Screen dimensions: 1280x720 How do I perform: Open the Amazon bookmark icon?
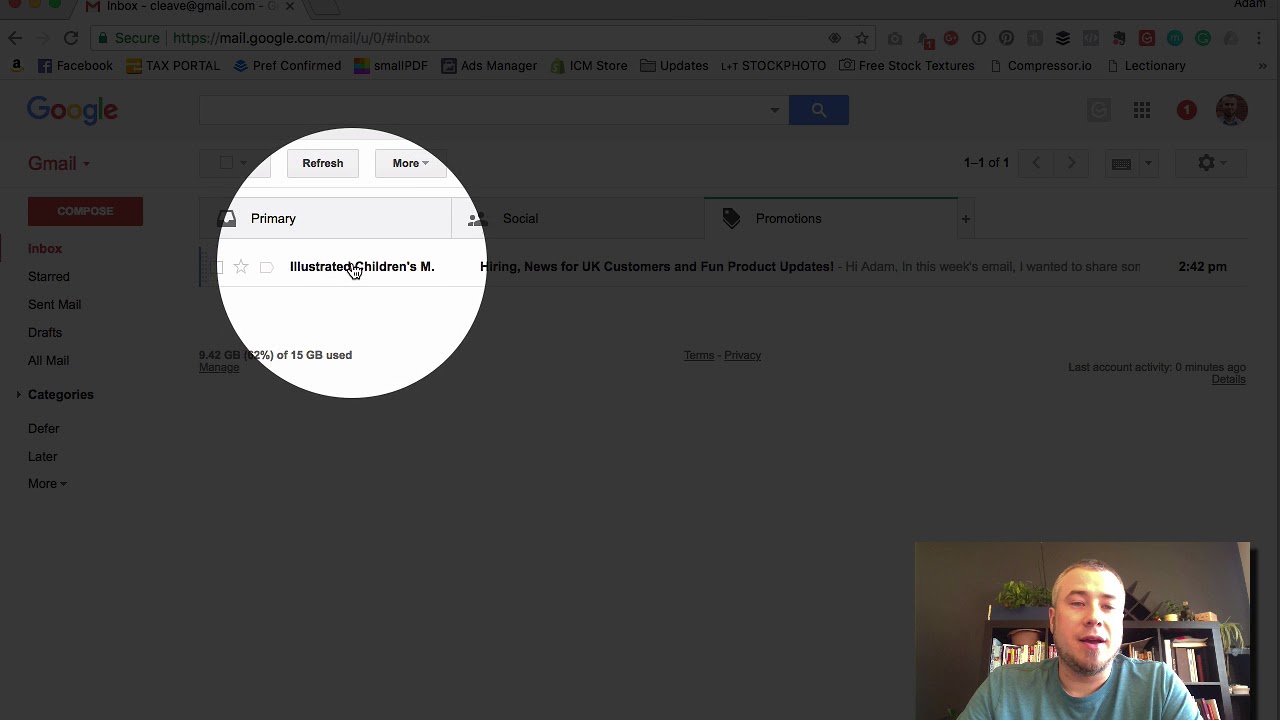(x=15, y=66)
